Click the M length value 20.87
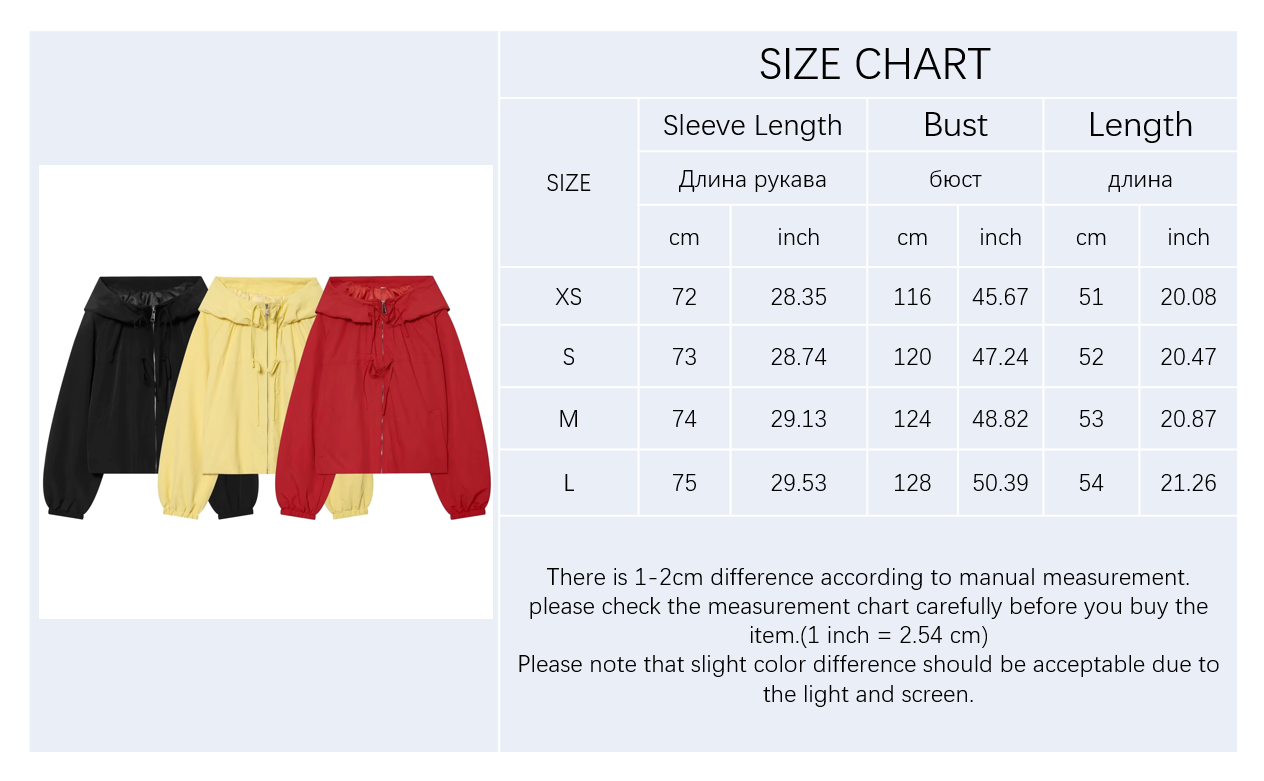This screenshot has width=1264, height=781. point(1188,419)
